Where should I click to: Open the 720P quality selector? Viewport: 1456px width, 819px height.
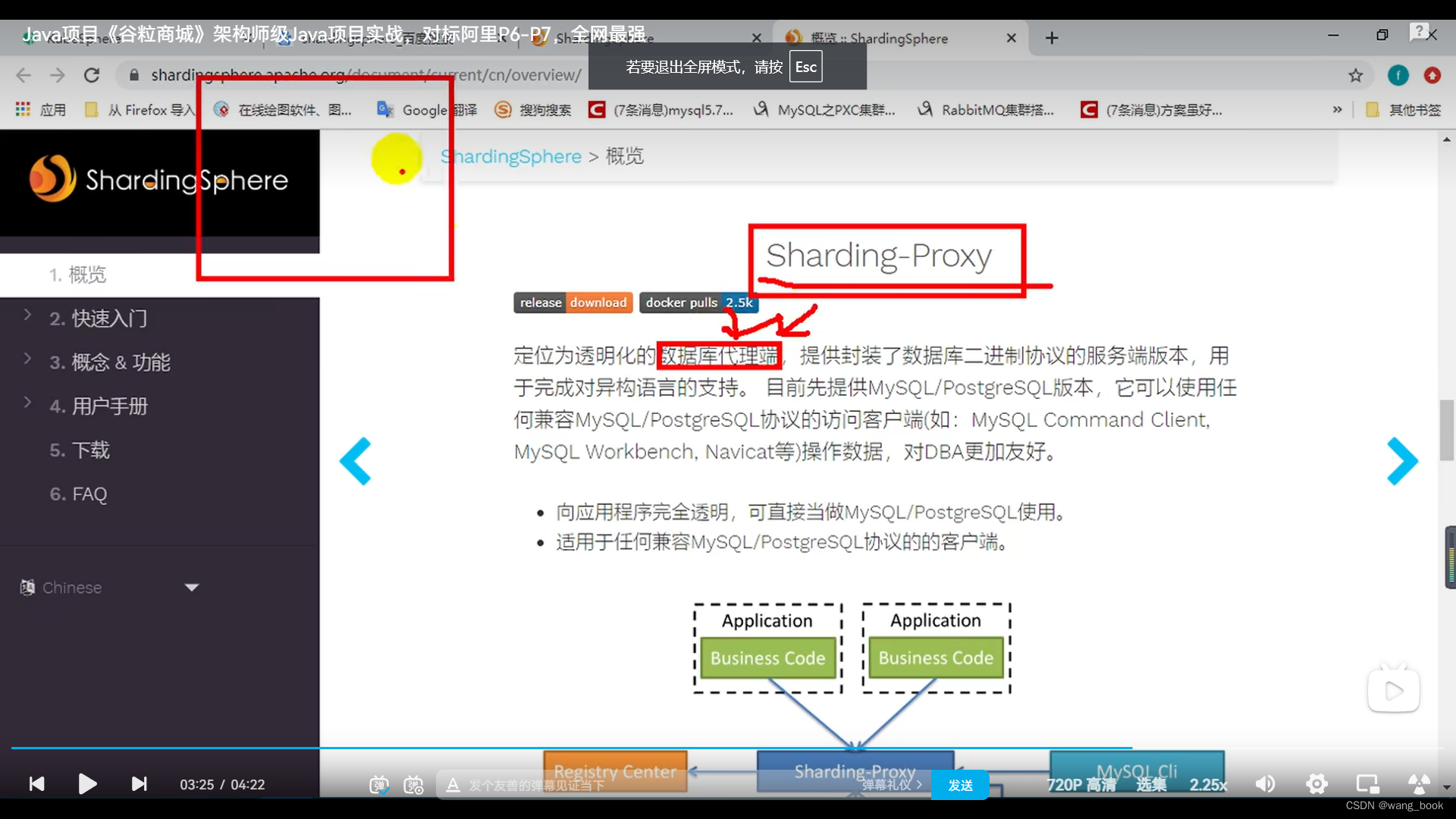coord(1081,785)
